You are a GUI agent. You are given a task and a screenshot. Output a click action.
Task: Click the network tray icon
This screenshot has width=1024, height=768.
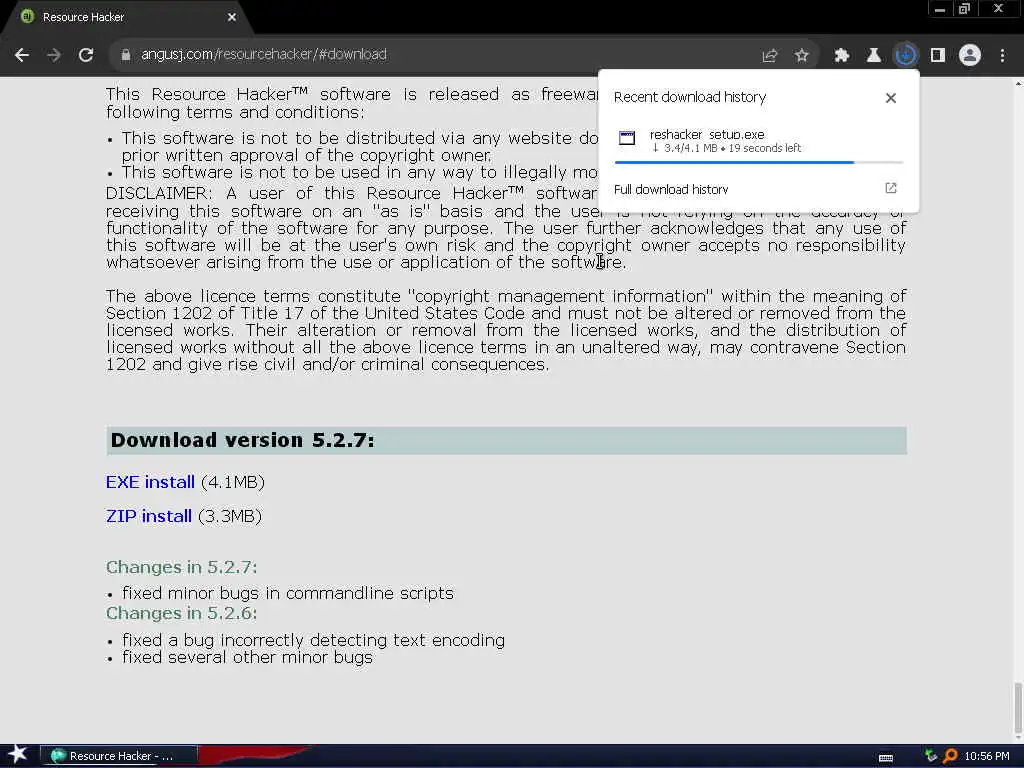point(931,756)
